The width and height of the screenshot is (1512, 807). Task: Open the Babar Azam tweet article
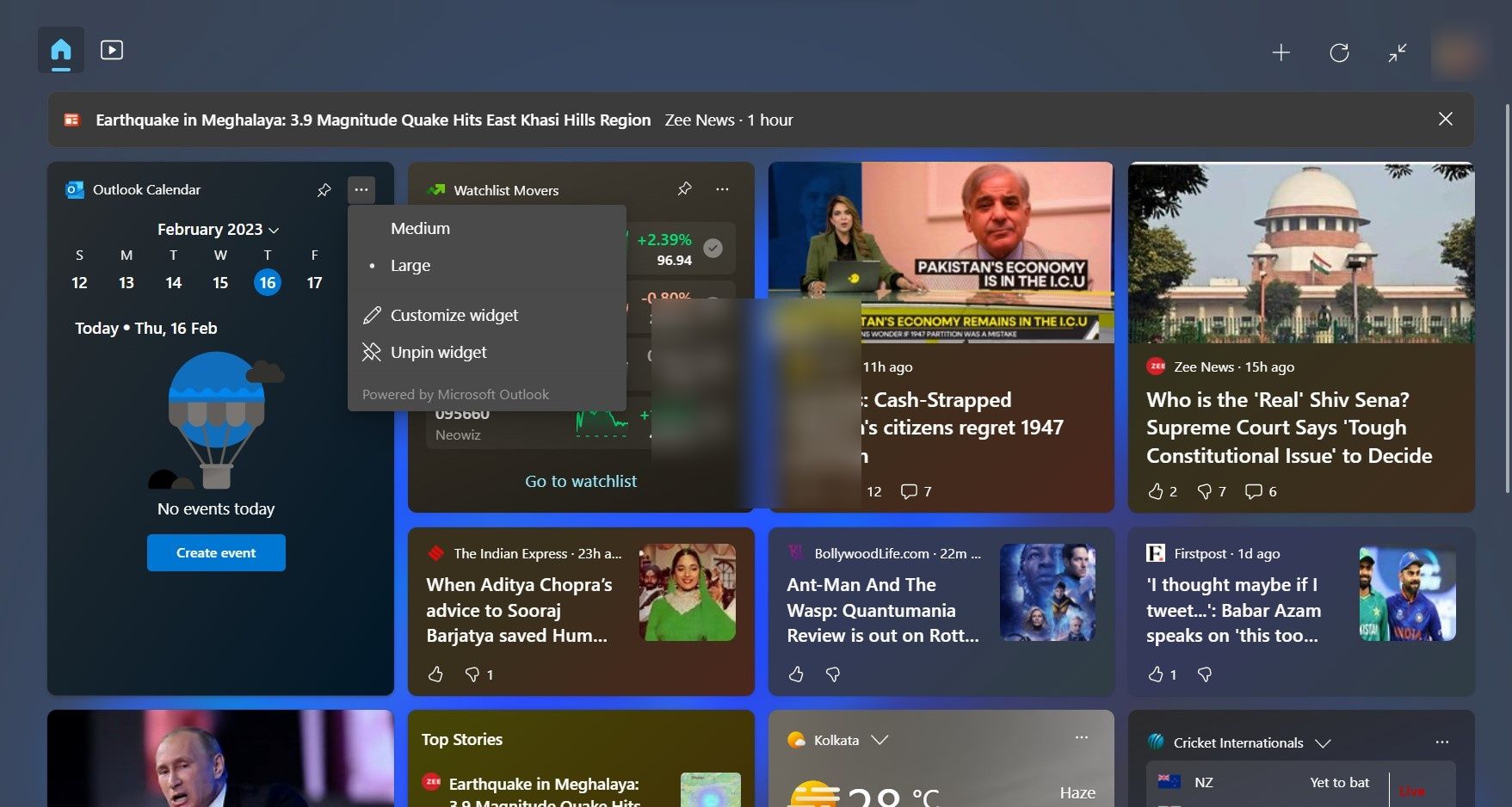pos(1233,610)
